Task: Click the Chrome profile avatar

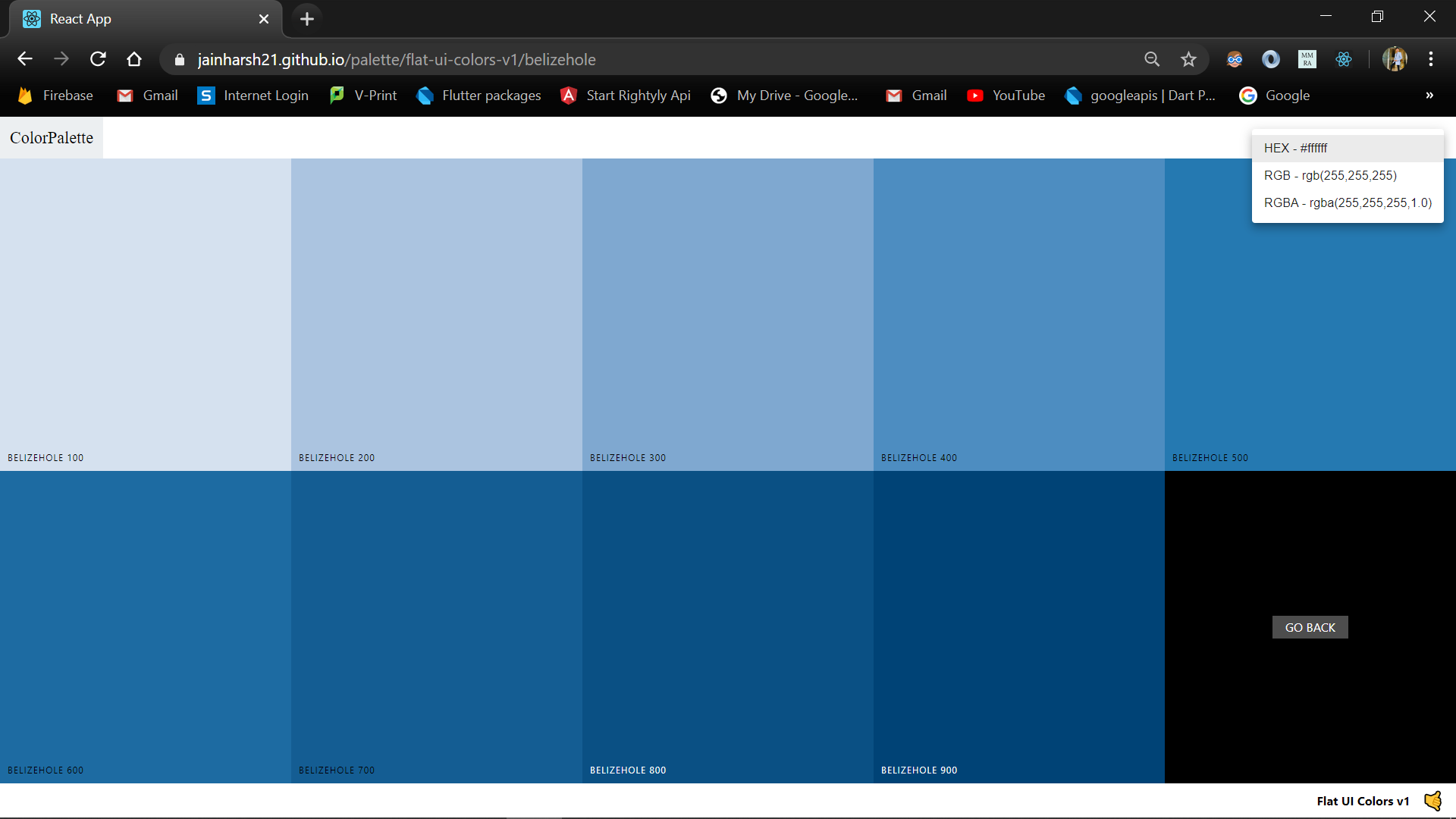Action: 1395,59
